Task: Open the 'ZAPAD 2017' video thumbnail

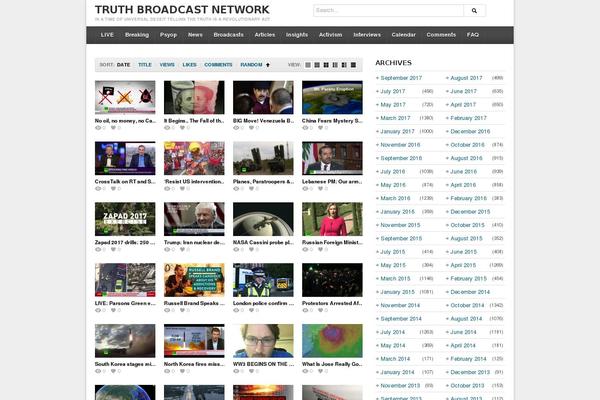Action: pyautogui.click(x=125, y=219)
